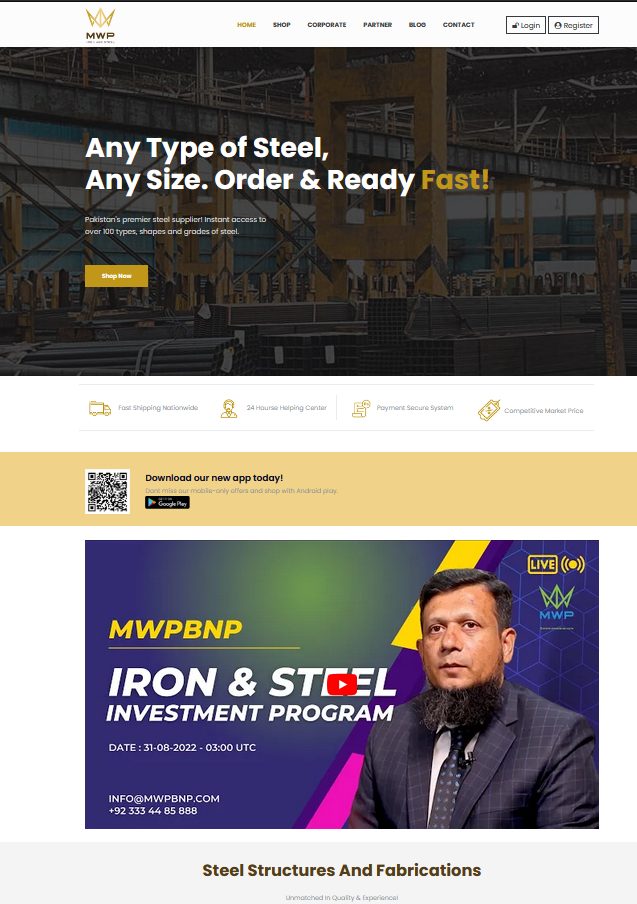Screen dimensions: 637x904
Task: Click the 24 hour support agent icon
Action: coord(229,409)
